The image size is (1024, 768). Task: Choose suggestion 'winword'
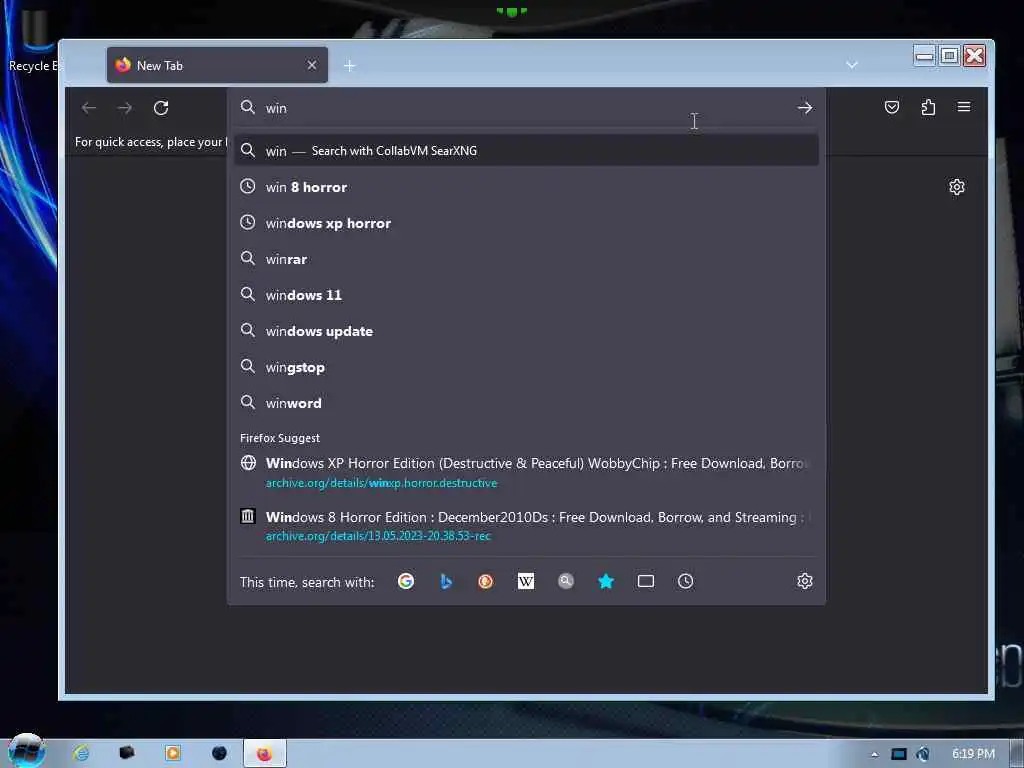pos(526,403)
